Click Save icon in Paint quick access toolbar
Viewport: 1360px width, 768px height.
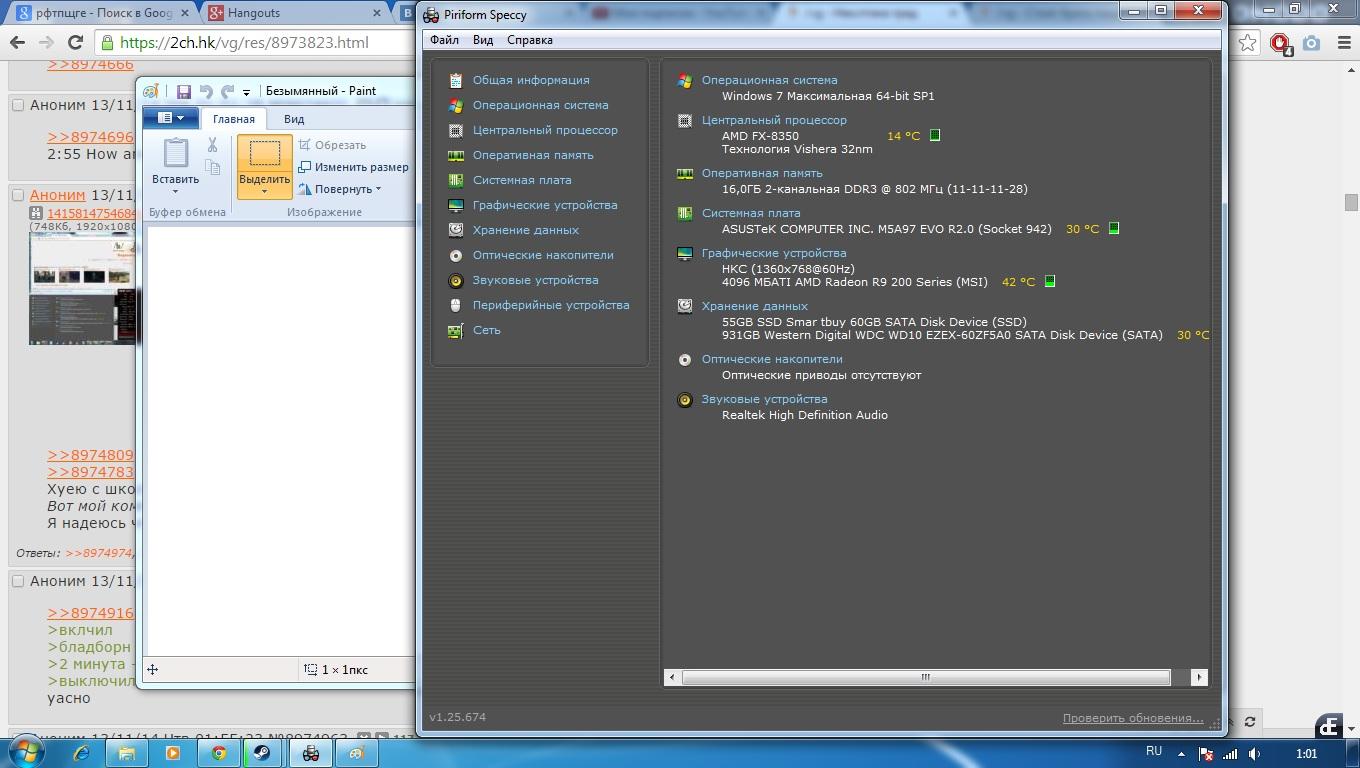[x=184, y=91]
